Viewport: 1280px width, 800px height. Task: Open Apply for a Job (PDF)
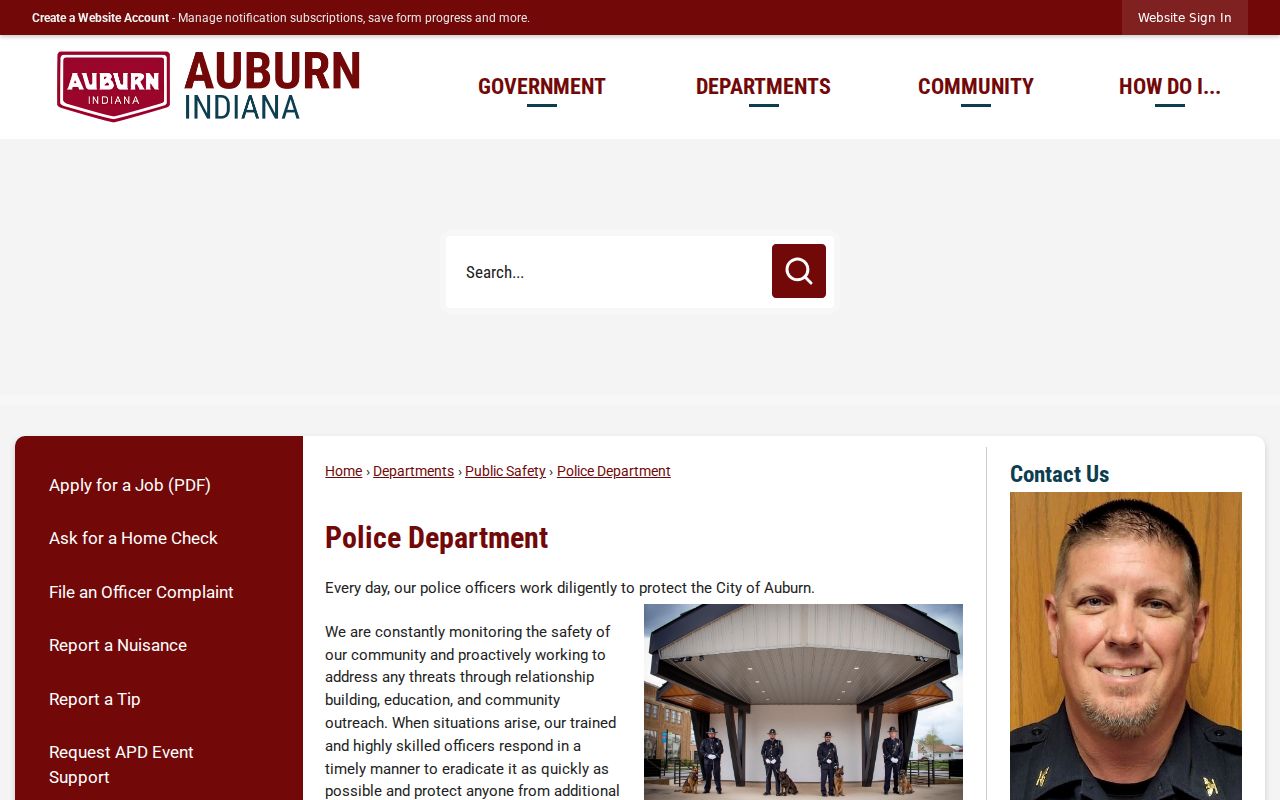[x=130, y=485]
